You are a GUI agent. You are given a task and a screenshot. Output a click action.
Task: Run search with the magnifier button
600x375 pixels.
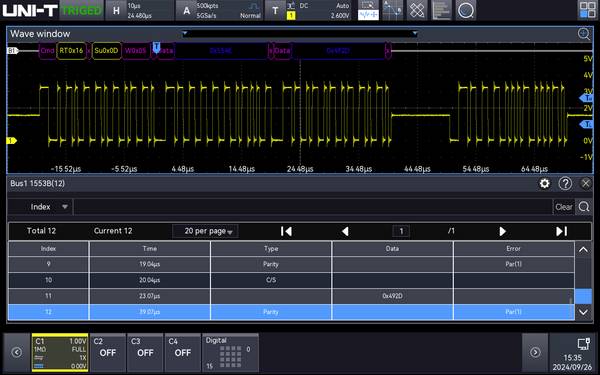click(x=584, y=207)
